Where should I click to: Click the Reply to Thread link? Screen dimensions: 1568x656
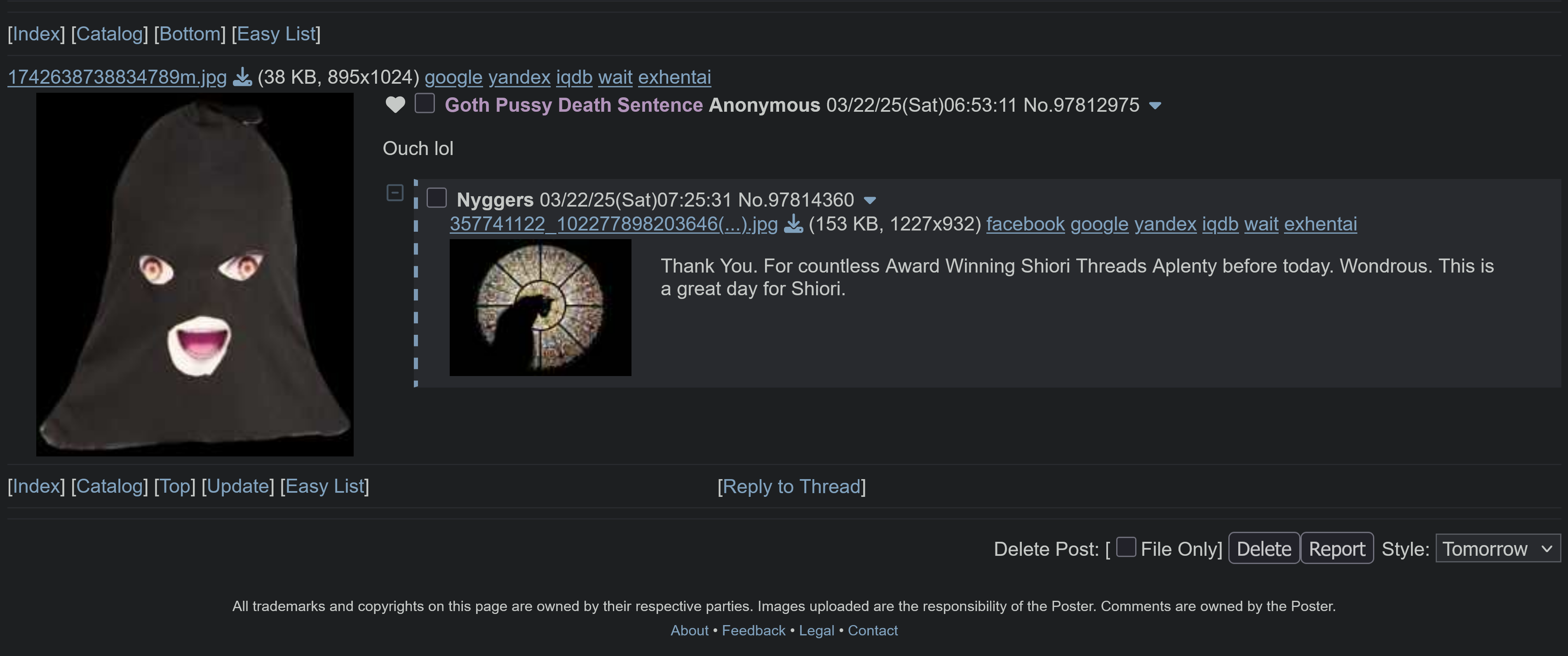(x=791, y=486)
